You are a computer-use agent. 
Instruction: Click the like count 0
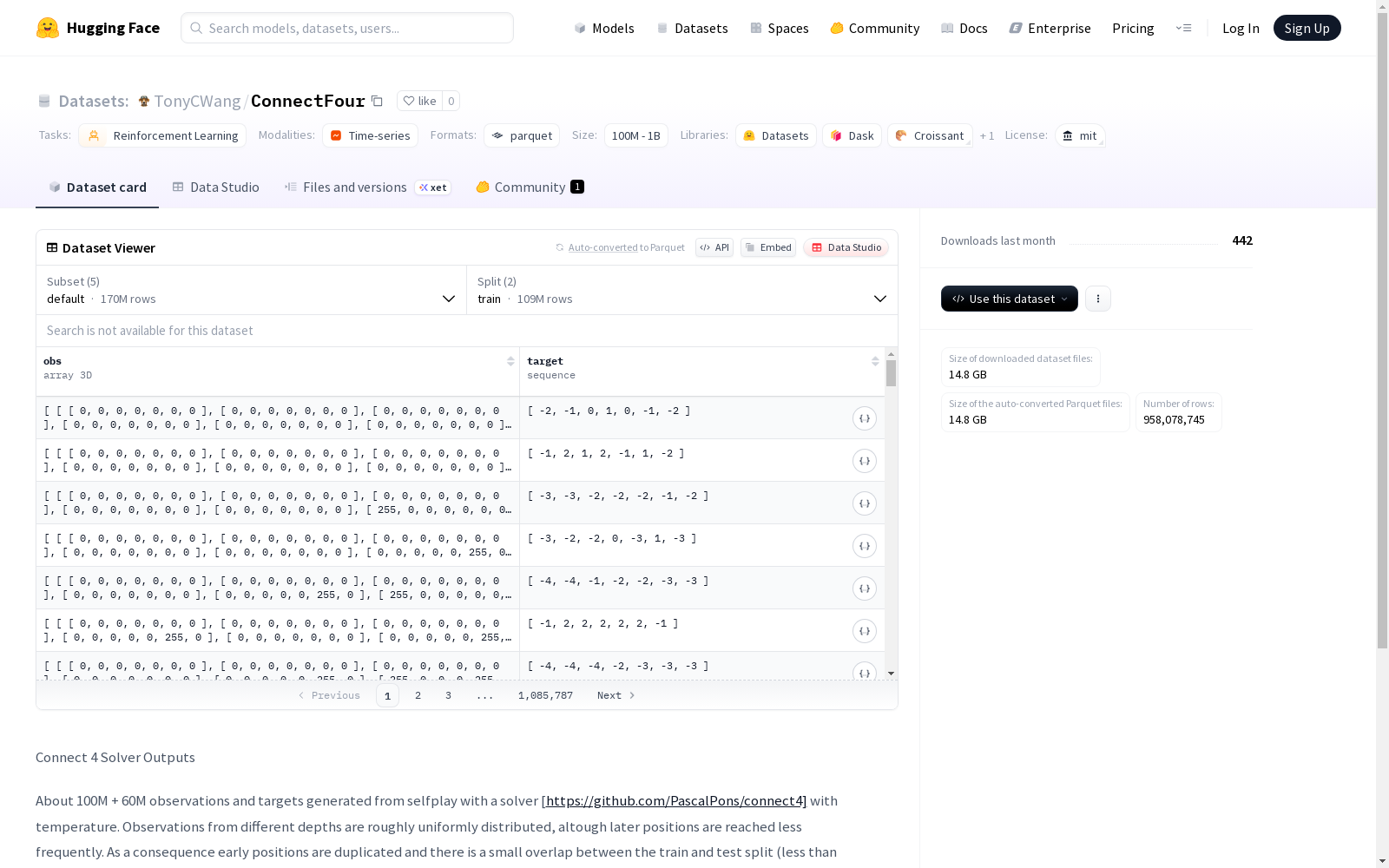(x=451, y=101)
